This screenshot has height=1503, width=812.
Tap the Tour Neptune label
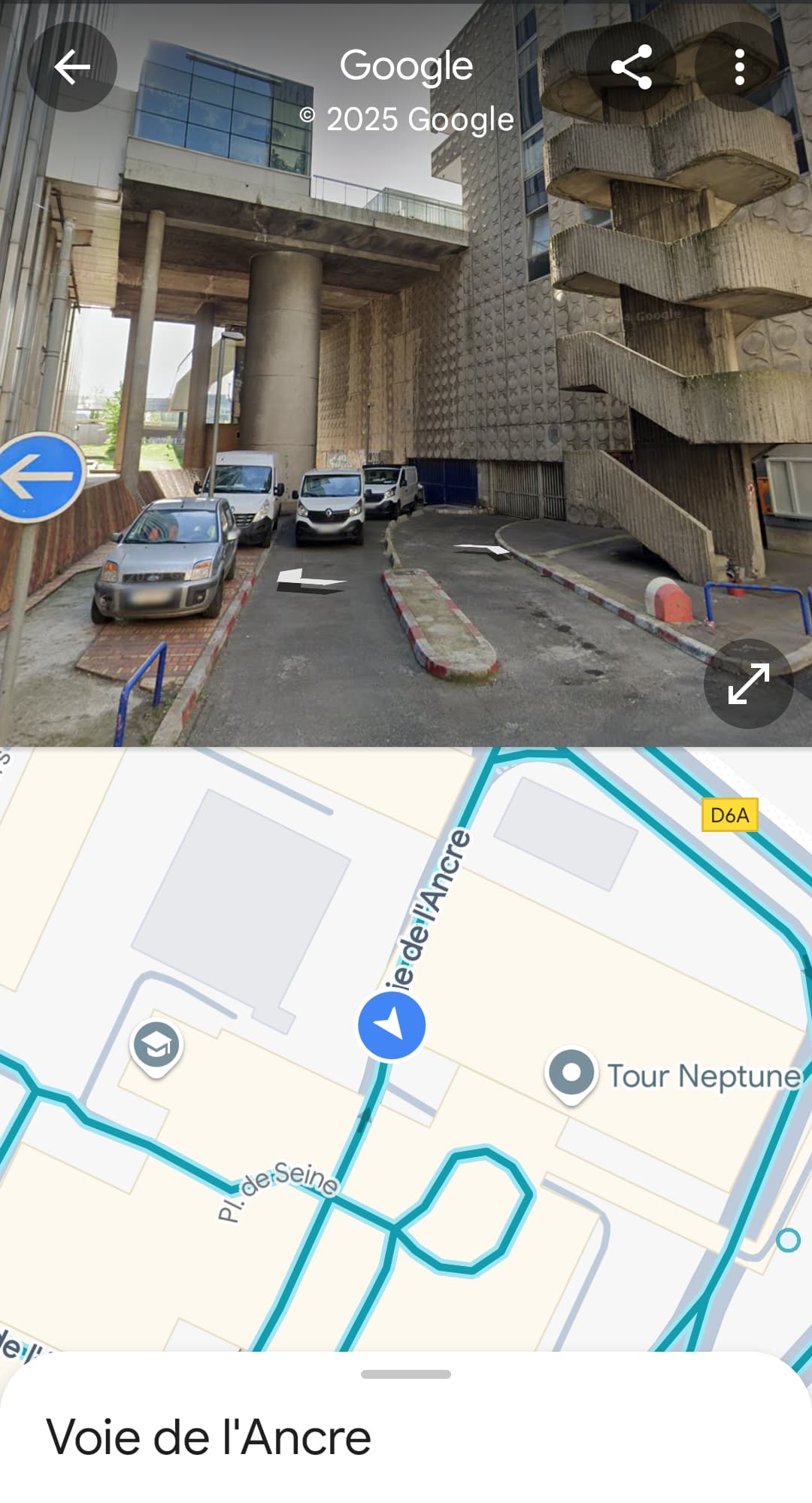[704, 1076]
